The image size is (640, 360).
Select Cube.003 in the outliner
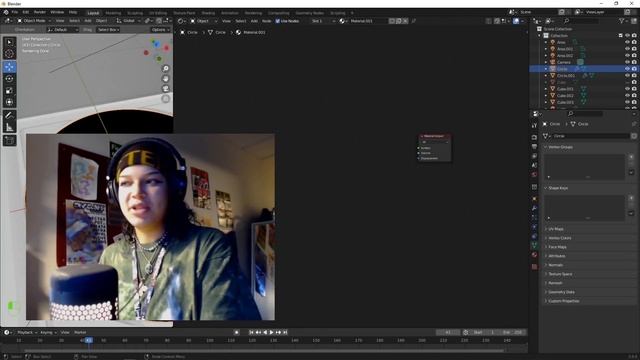(x=565, y=102)
